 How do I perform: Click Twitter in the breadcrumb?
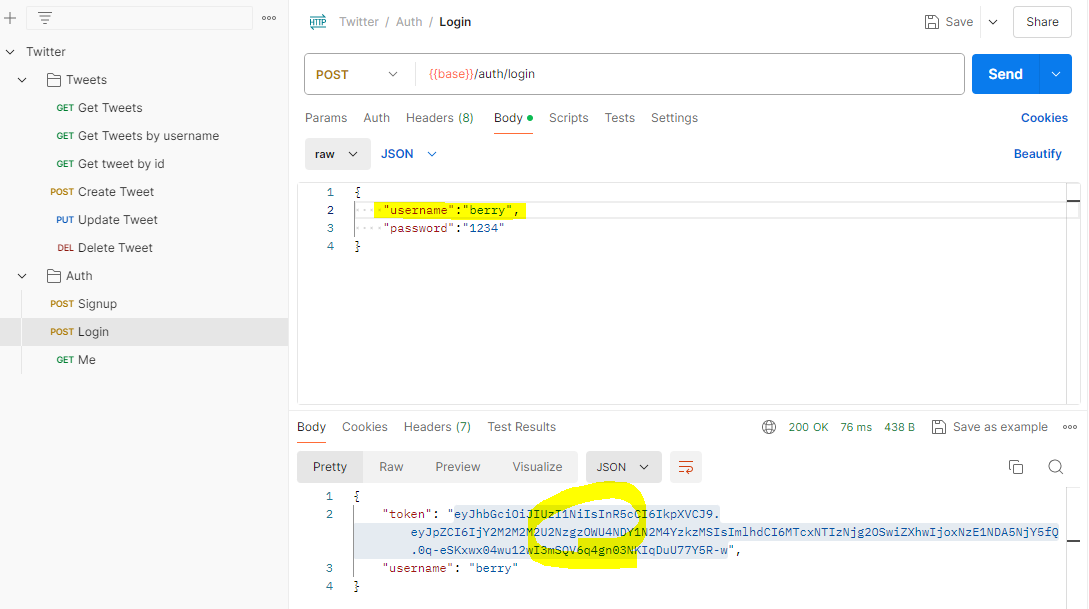pos(358,22)
